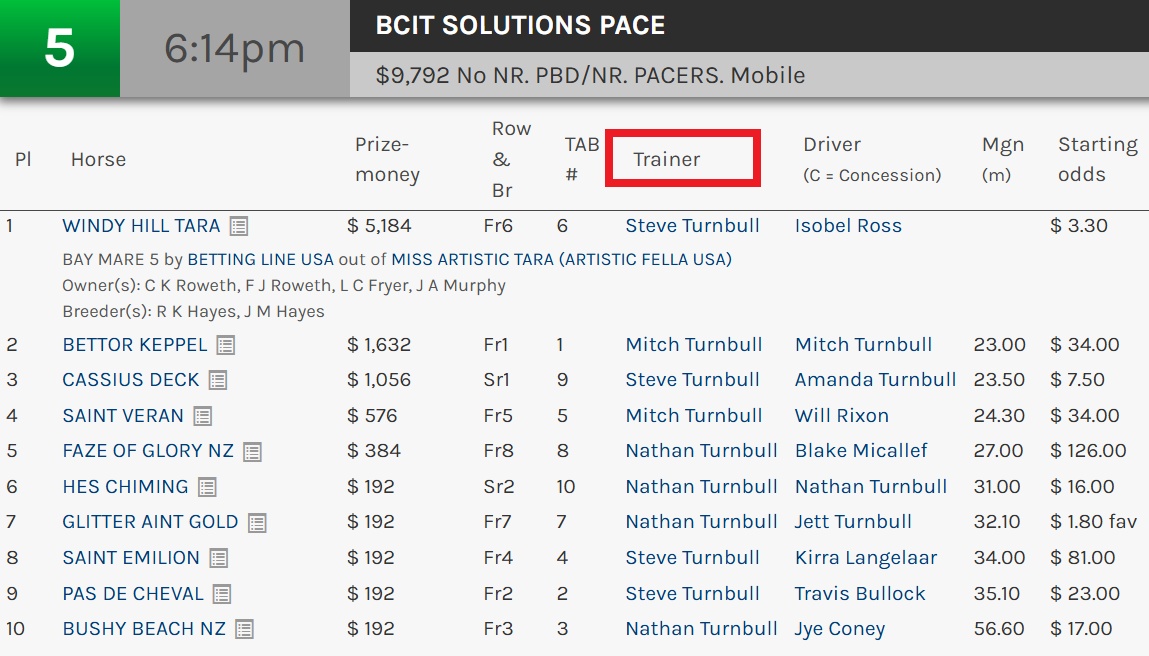Open details icon next to PAS DE CHEVAL
1149x656 pixels.
222,594
